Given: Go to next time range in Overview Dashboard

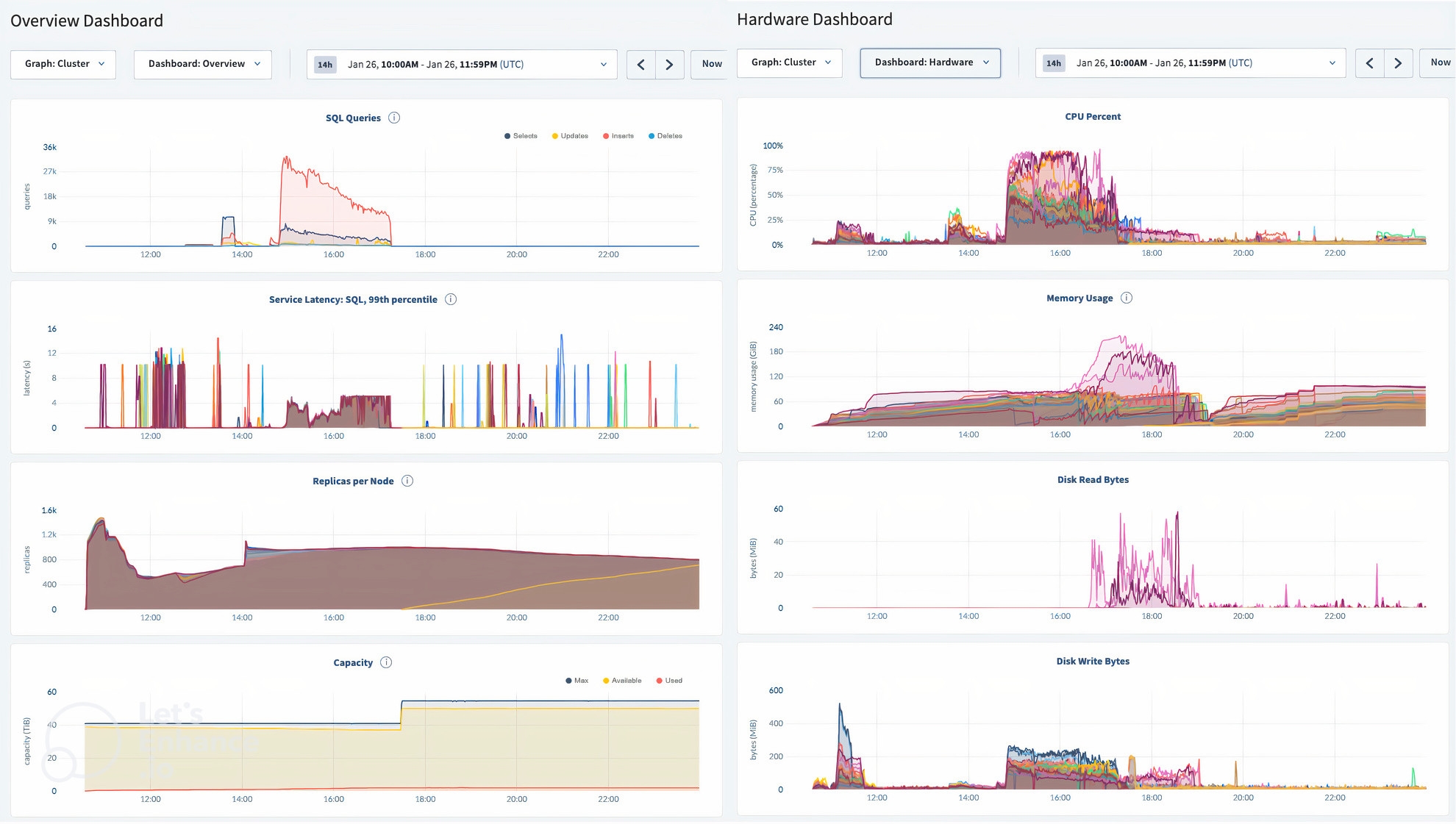Looking at the screenshot, I should (669, 65).
